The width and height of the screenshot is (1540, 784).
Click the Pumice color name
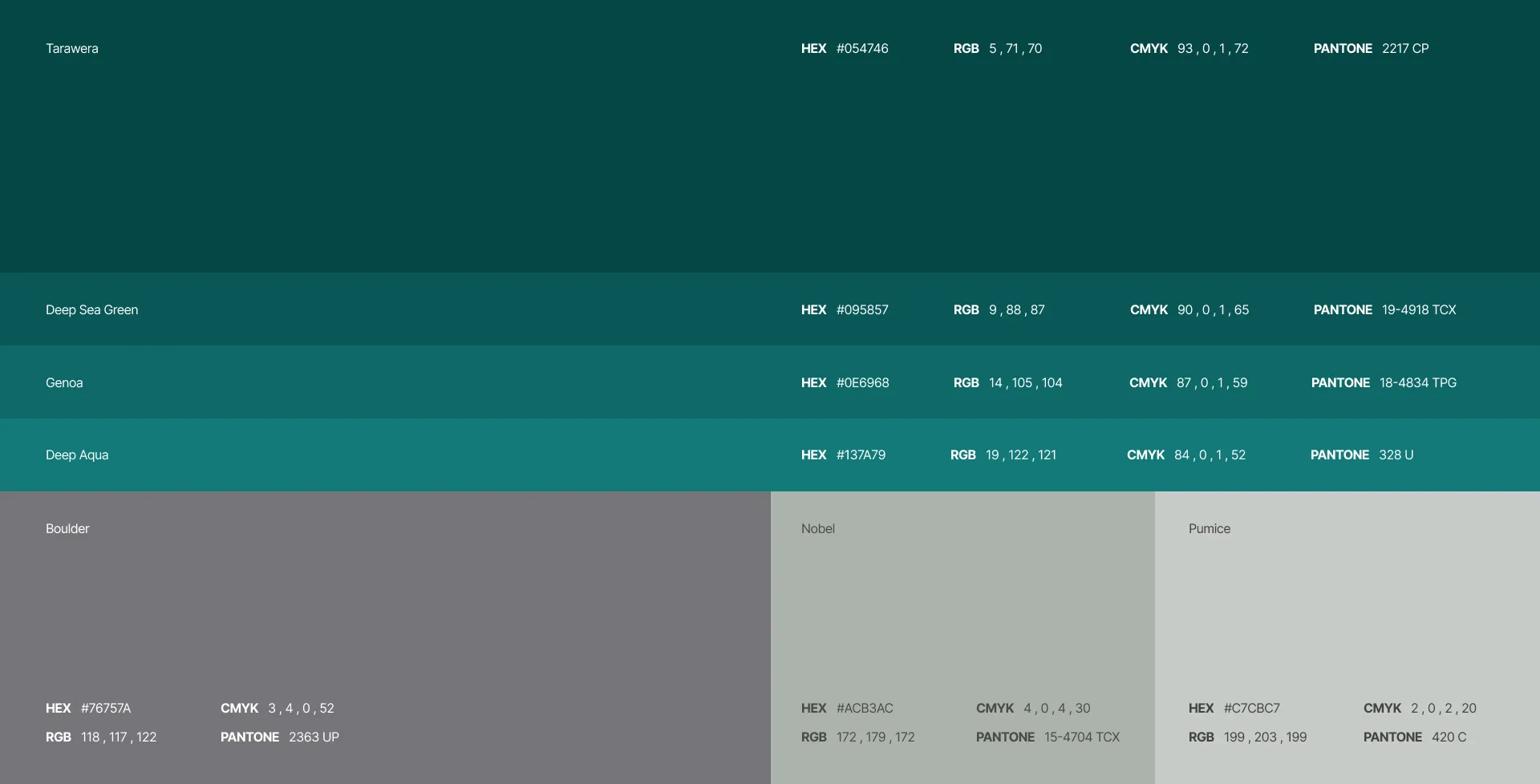(1210, 528)
